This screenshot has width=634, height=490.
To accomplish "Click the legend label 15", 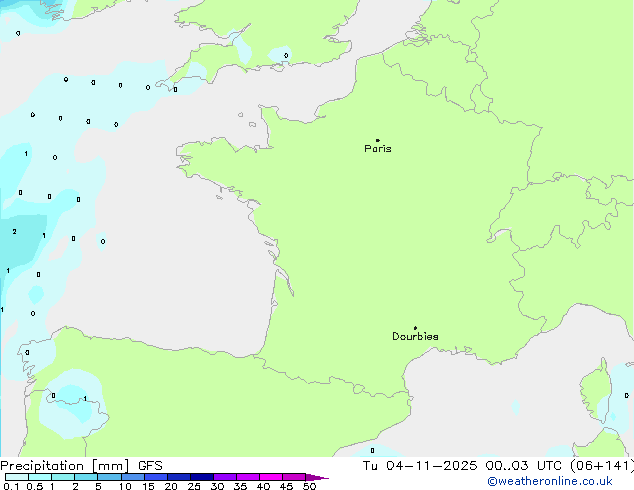I will 148,486.
